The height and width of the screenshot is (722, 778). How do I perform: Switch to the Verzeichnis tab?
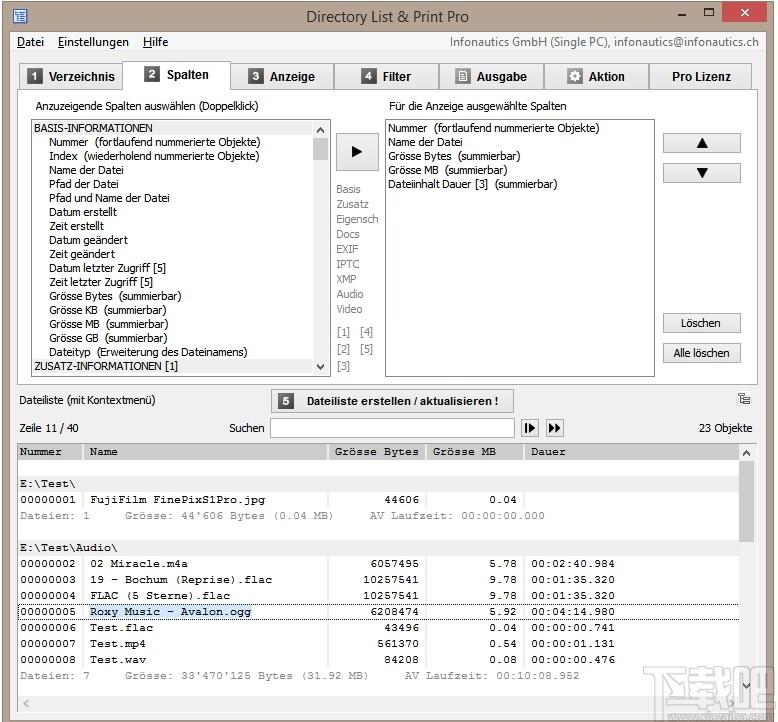pyautogui.click(x=71, y=76)
